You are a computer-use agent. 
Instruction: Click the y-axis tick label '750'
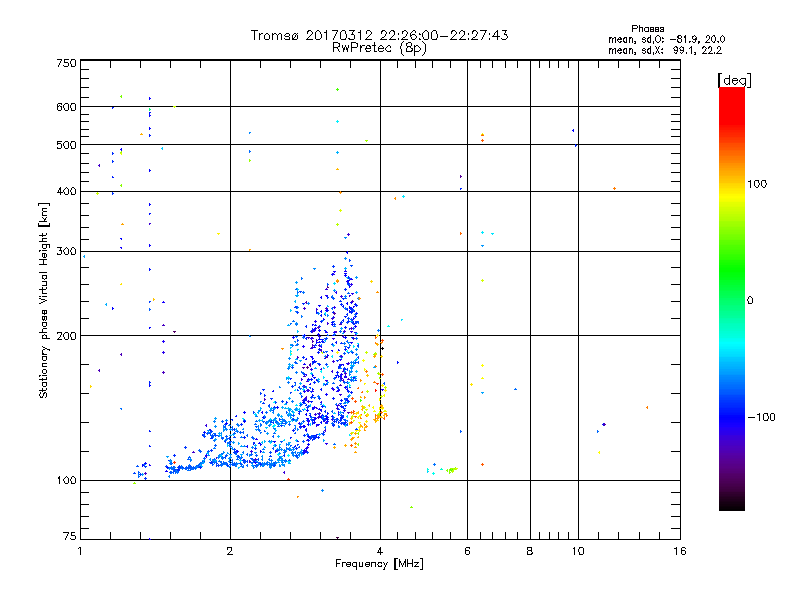[x=66, y=63]
